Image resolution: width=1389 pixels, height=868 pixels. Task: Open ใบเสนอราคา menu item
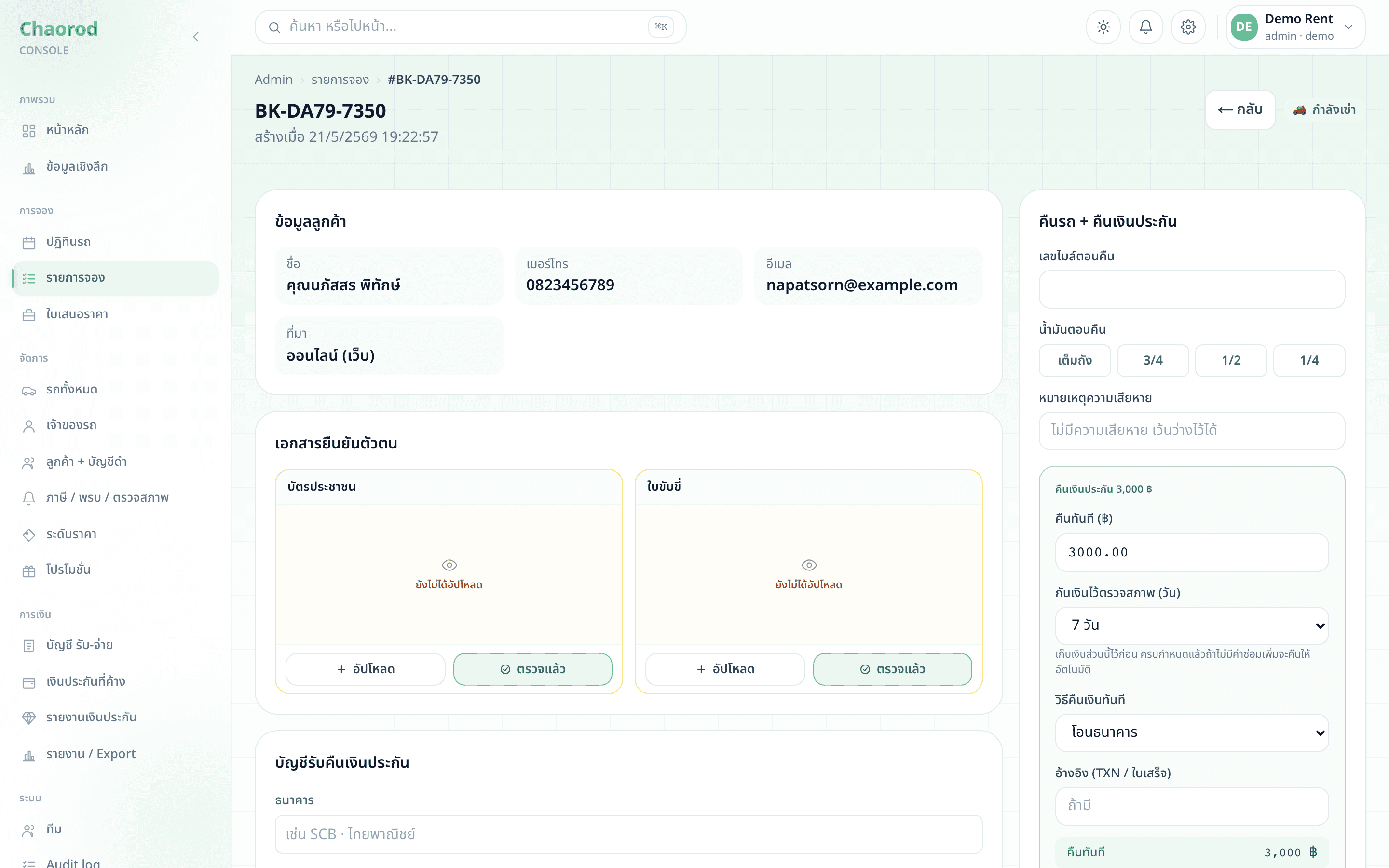(x=115, y=315)
